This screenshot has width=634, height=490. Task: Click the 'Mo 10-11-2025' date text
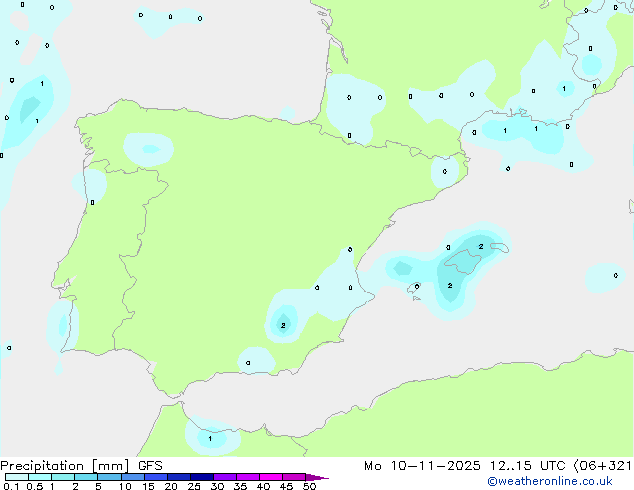point(422,466)
